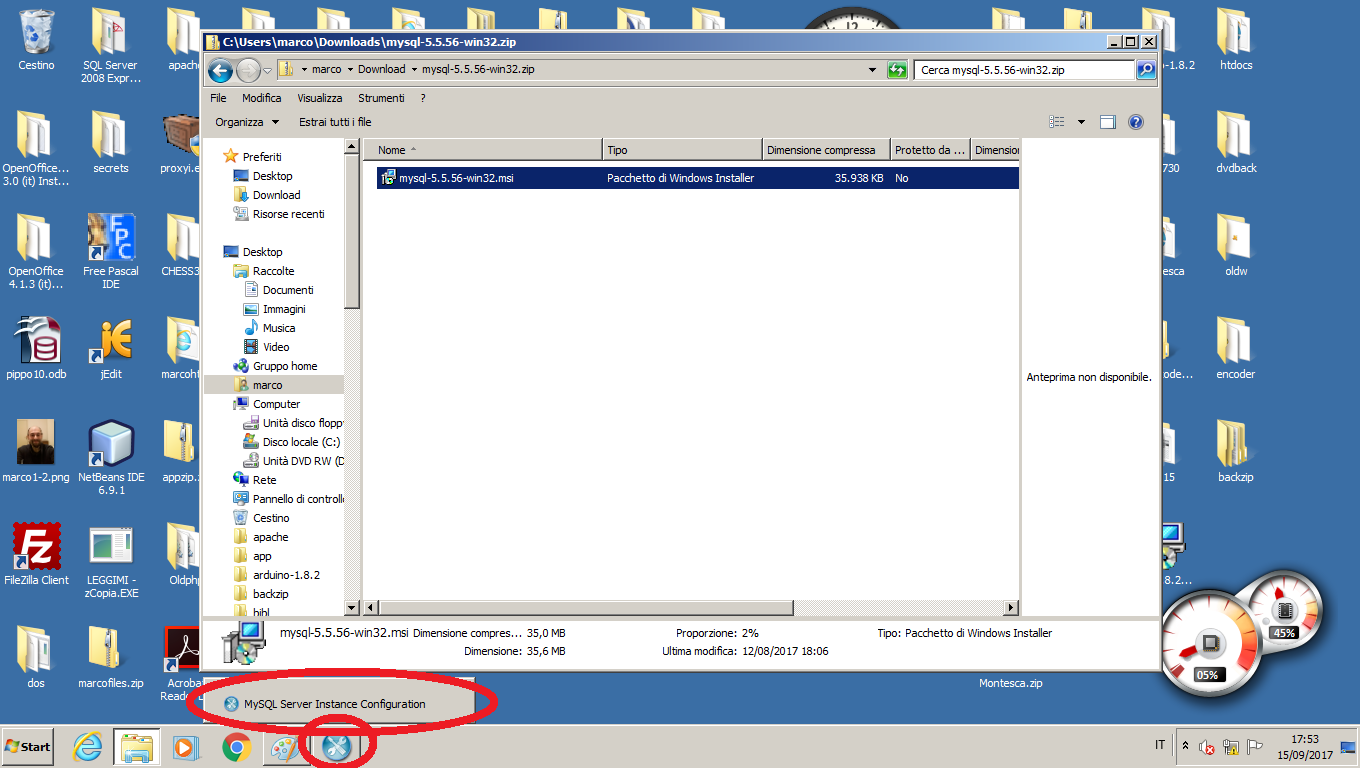
Task: Launch Internet Explorer from the taskbar
Action: coord(88,747)
